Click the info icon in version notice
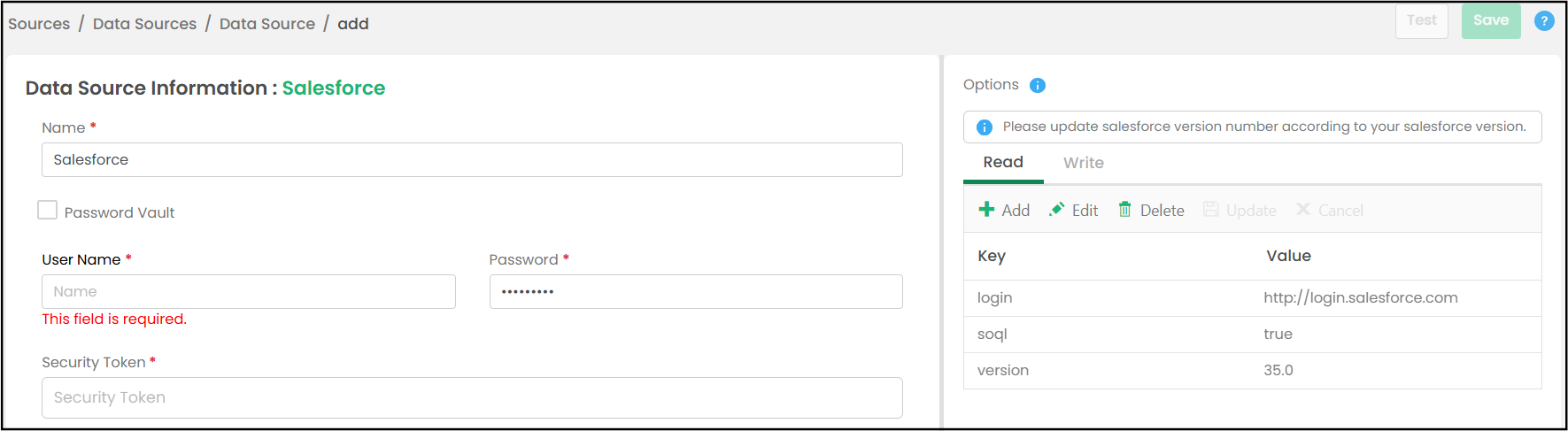Viewport: 1568px width, 431px height. [984, 127]
